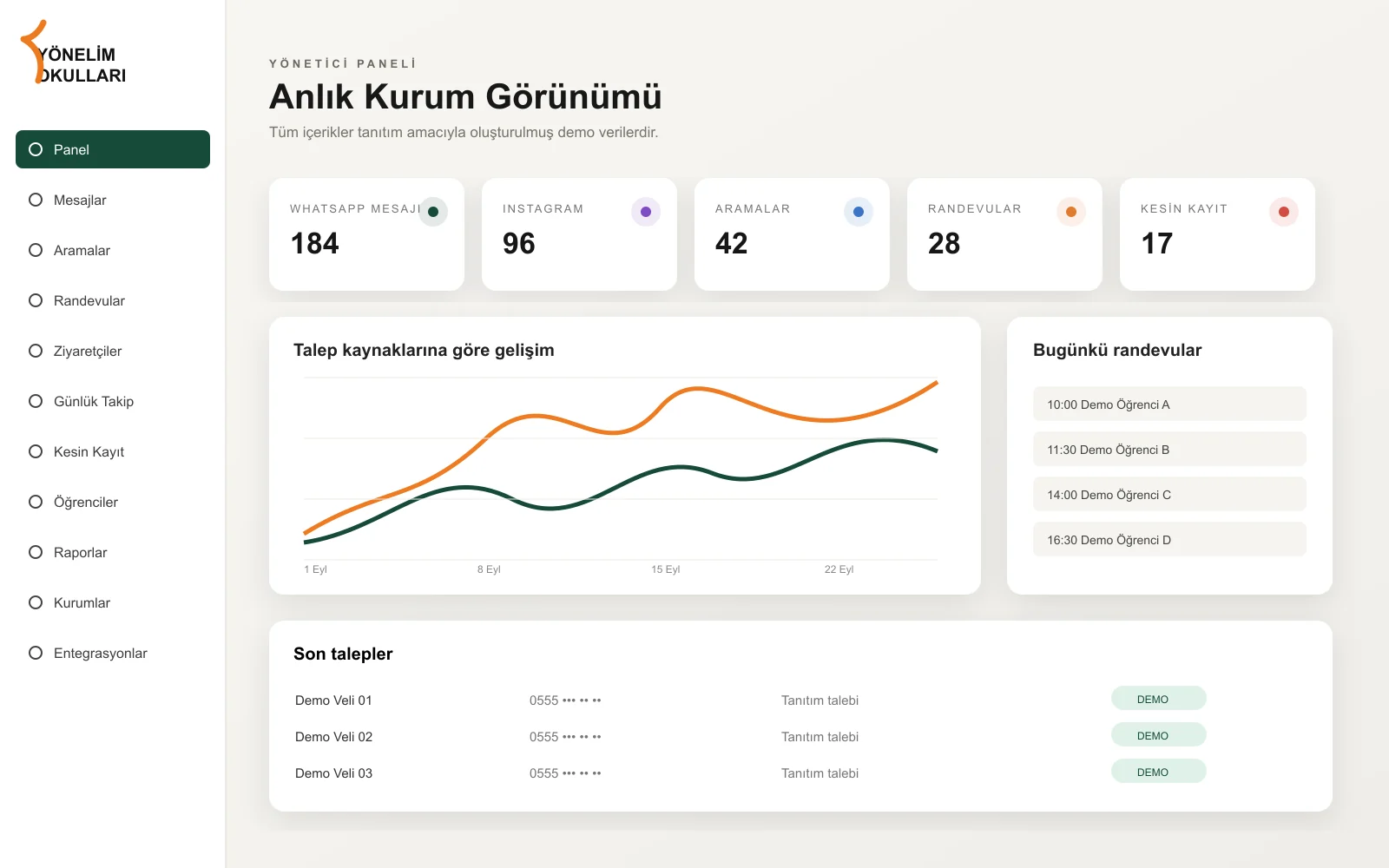The image size is (1389, 868).
Task: Open the 10:00 Demo Öğrenci A appointment
Action: [x=1169, y=404]
